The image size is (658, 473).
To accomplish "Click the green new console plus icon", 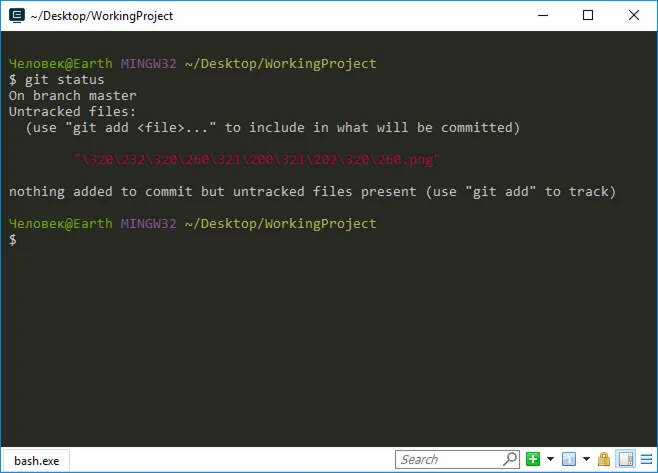I will tap(534, 459).
